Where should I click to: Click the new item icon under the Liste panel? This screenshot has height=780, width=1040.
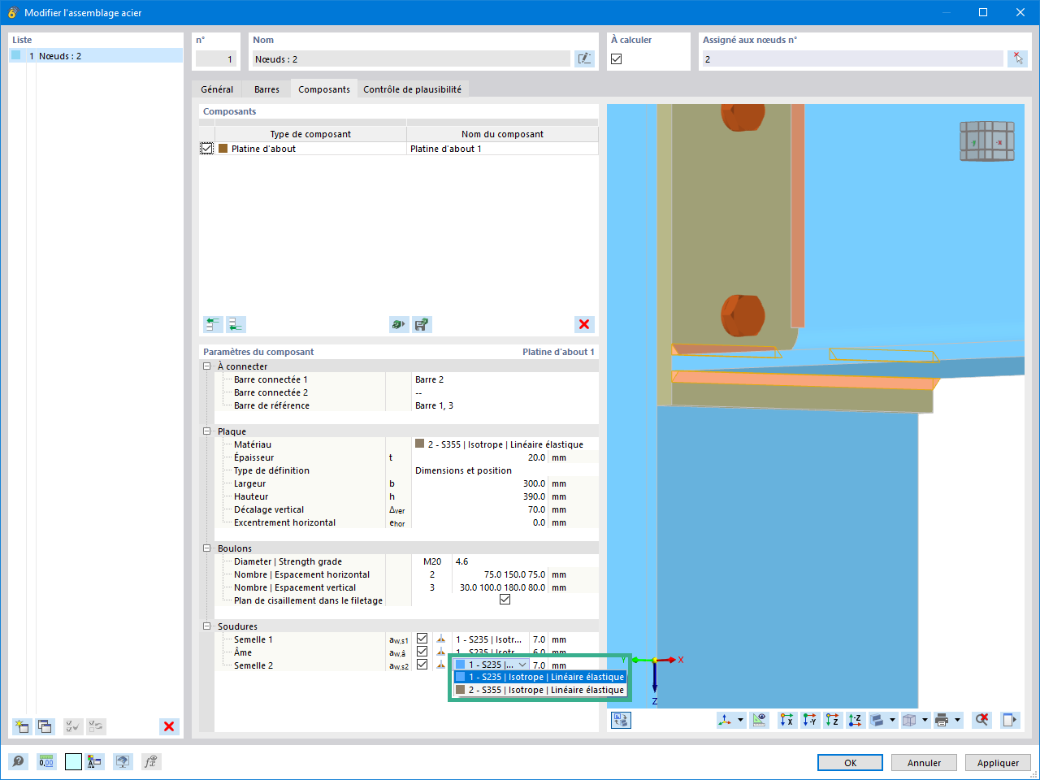click(x=22, y=726)
